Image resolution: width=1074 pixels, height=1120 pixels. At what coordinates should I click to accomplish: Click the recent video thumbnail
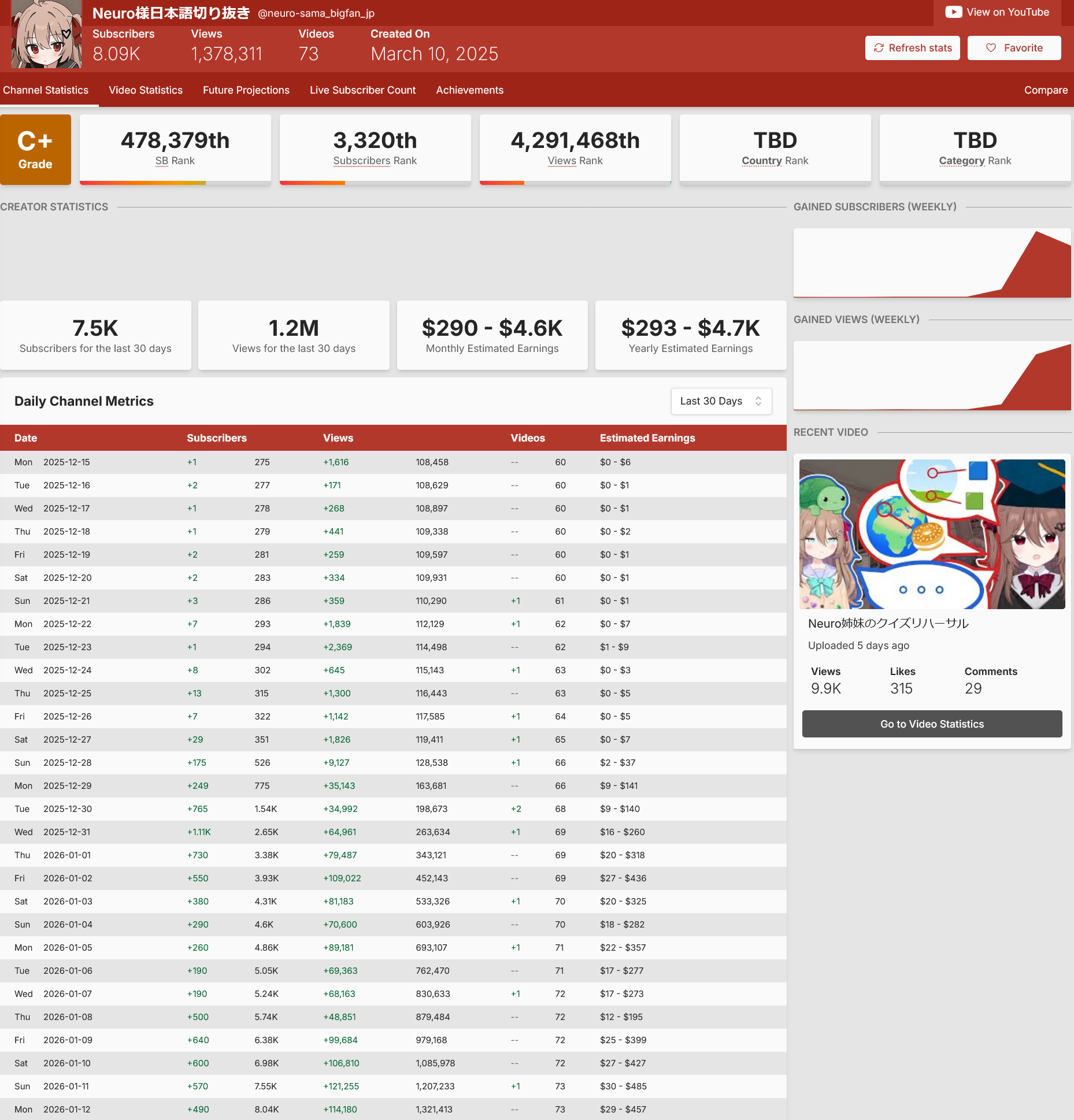point(932,534)
